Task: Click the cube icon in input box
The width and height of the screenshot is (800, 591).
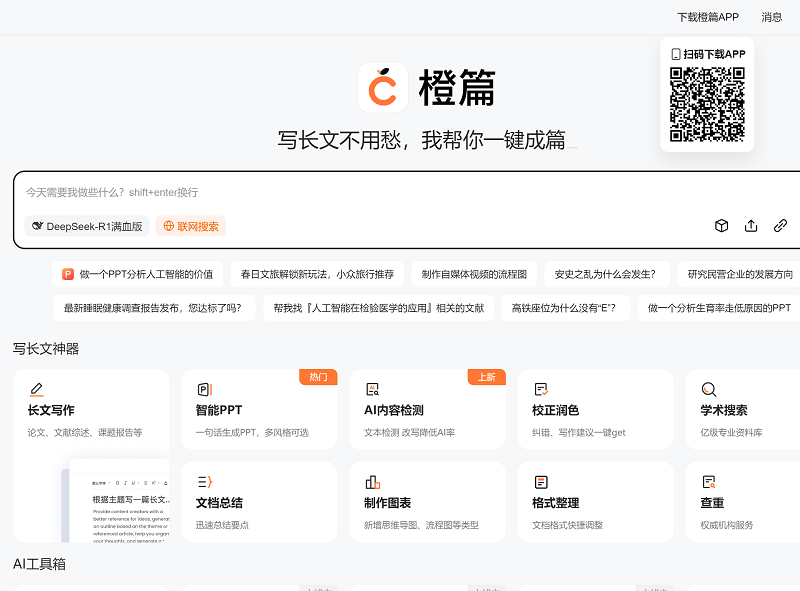Action: (721, 226)
